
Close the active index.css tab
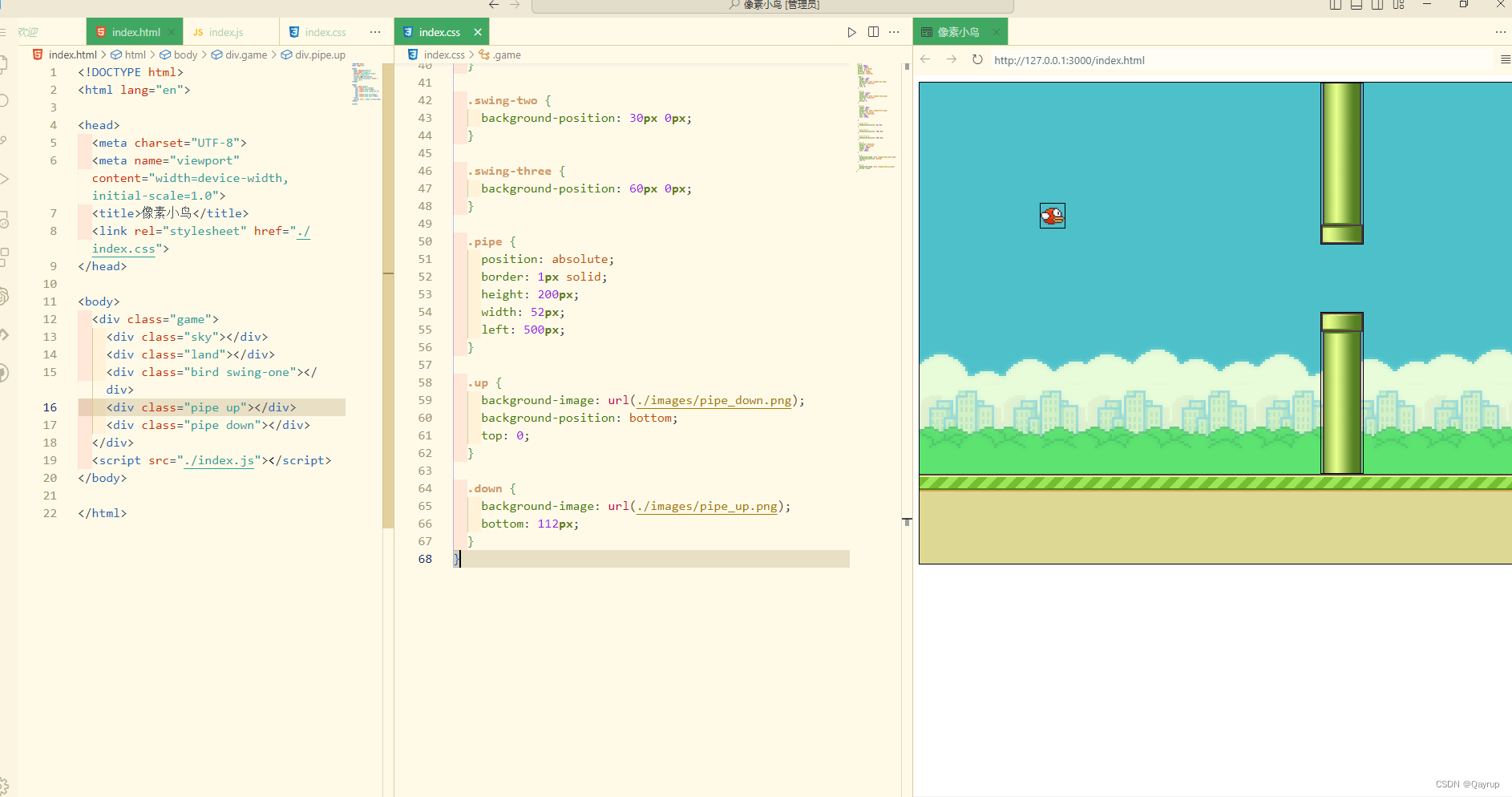pos(478,32)
